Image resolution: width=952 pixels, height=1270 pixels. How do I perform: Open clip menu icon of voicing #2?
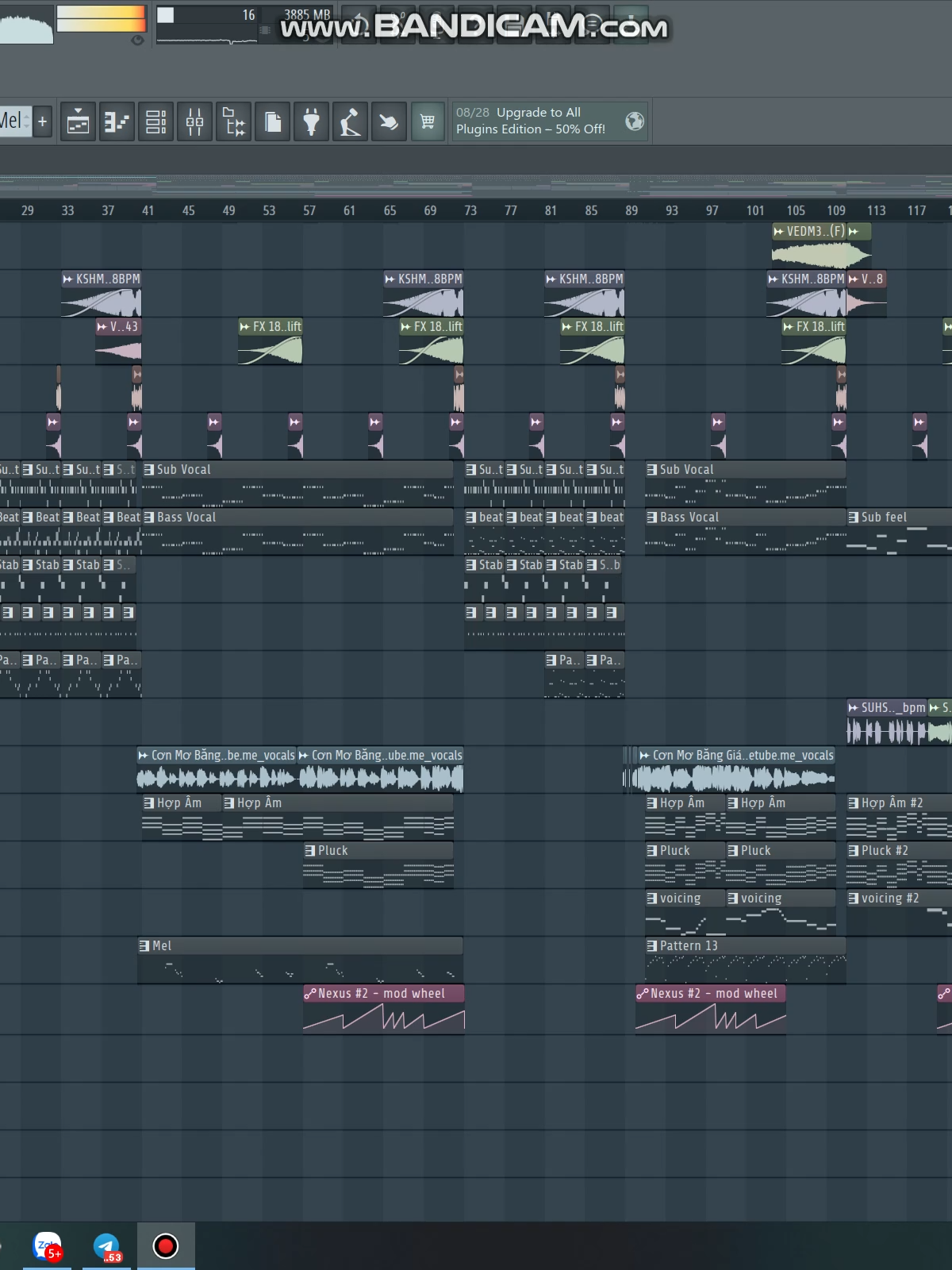point(854,899)
